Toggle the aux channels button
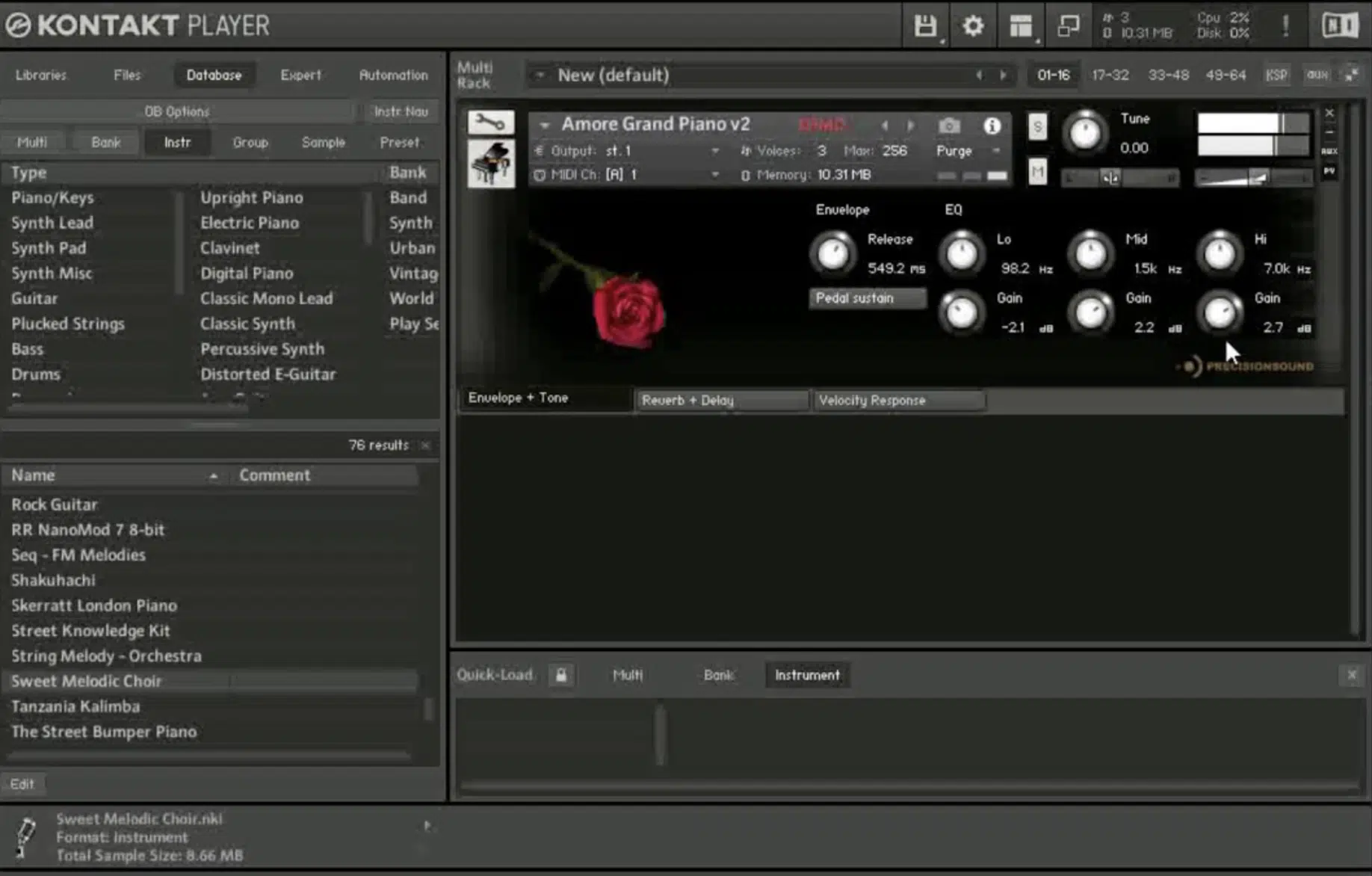The image size is (1372, 876). (1317, 75)
